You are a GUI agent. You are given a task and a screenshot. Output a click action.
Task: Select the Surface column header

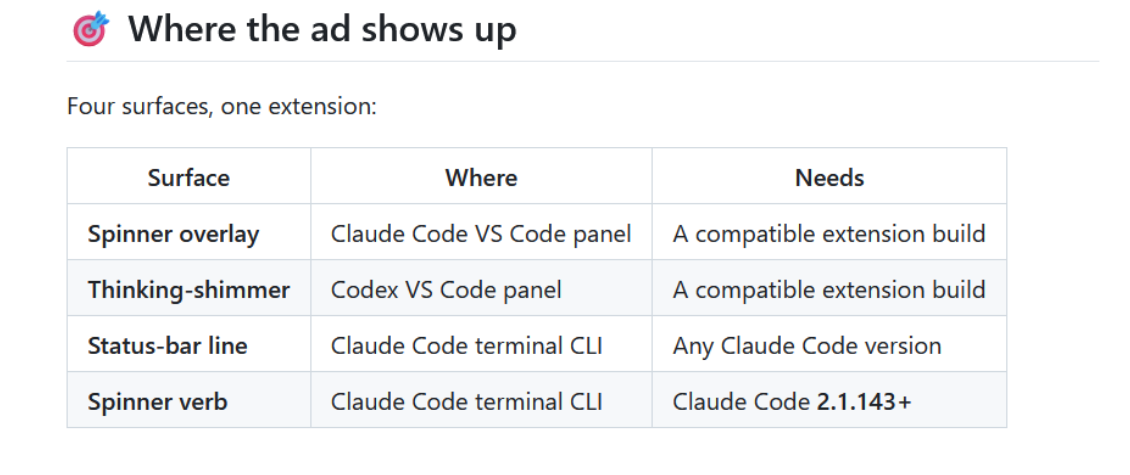189,177
